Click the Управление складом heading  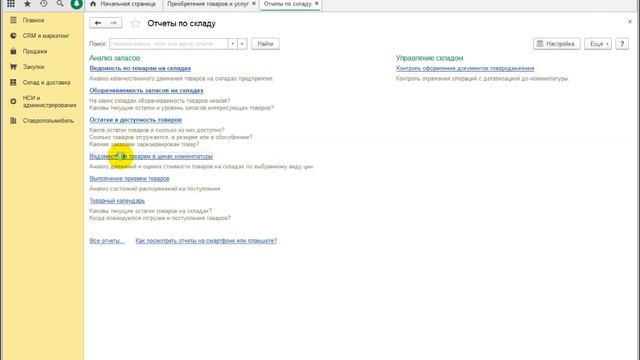coord(429,58)
